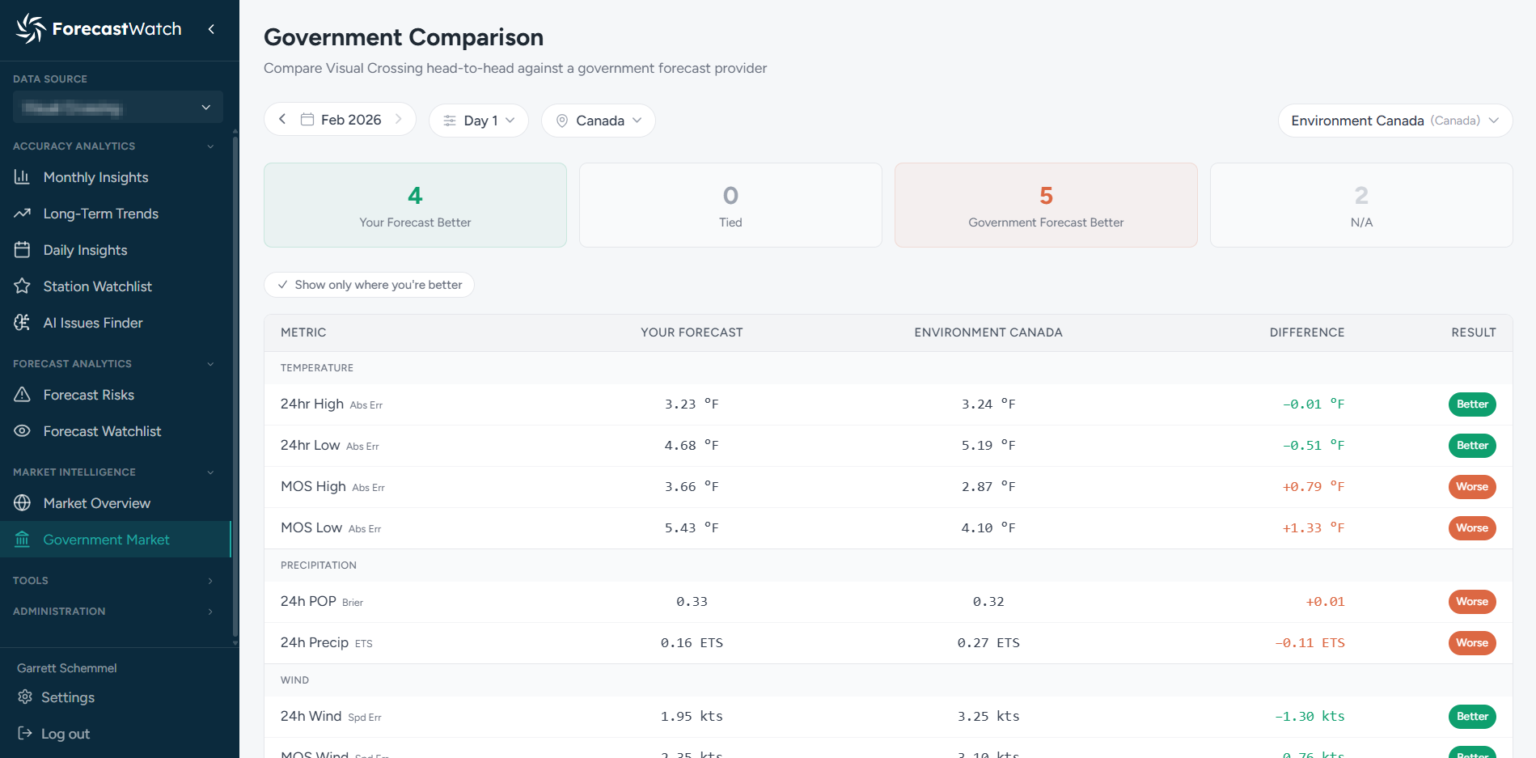The image size is (1536, 758).
Task: Collapse the sidebar with the chevron icon
Action: pyautogui.click(x=211, y=29)
